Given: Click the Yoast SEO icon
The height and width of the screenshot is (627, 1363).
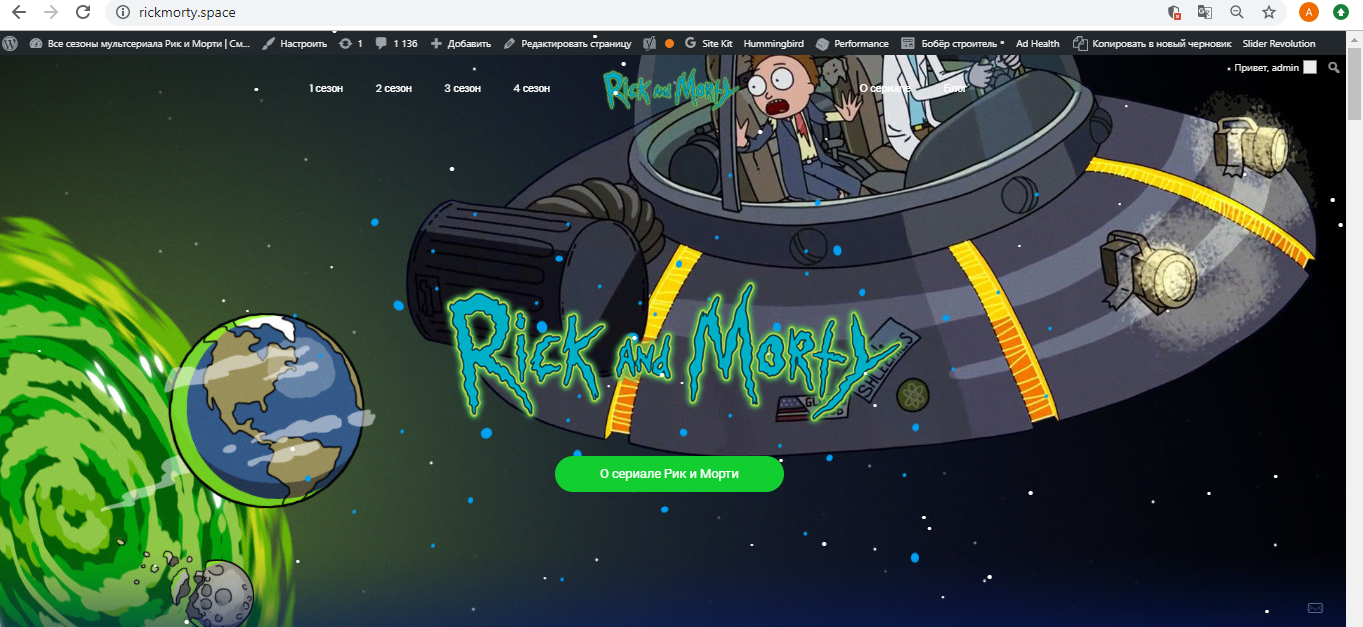Looking at the screenshot, I should coord(648,43).
